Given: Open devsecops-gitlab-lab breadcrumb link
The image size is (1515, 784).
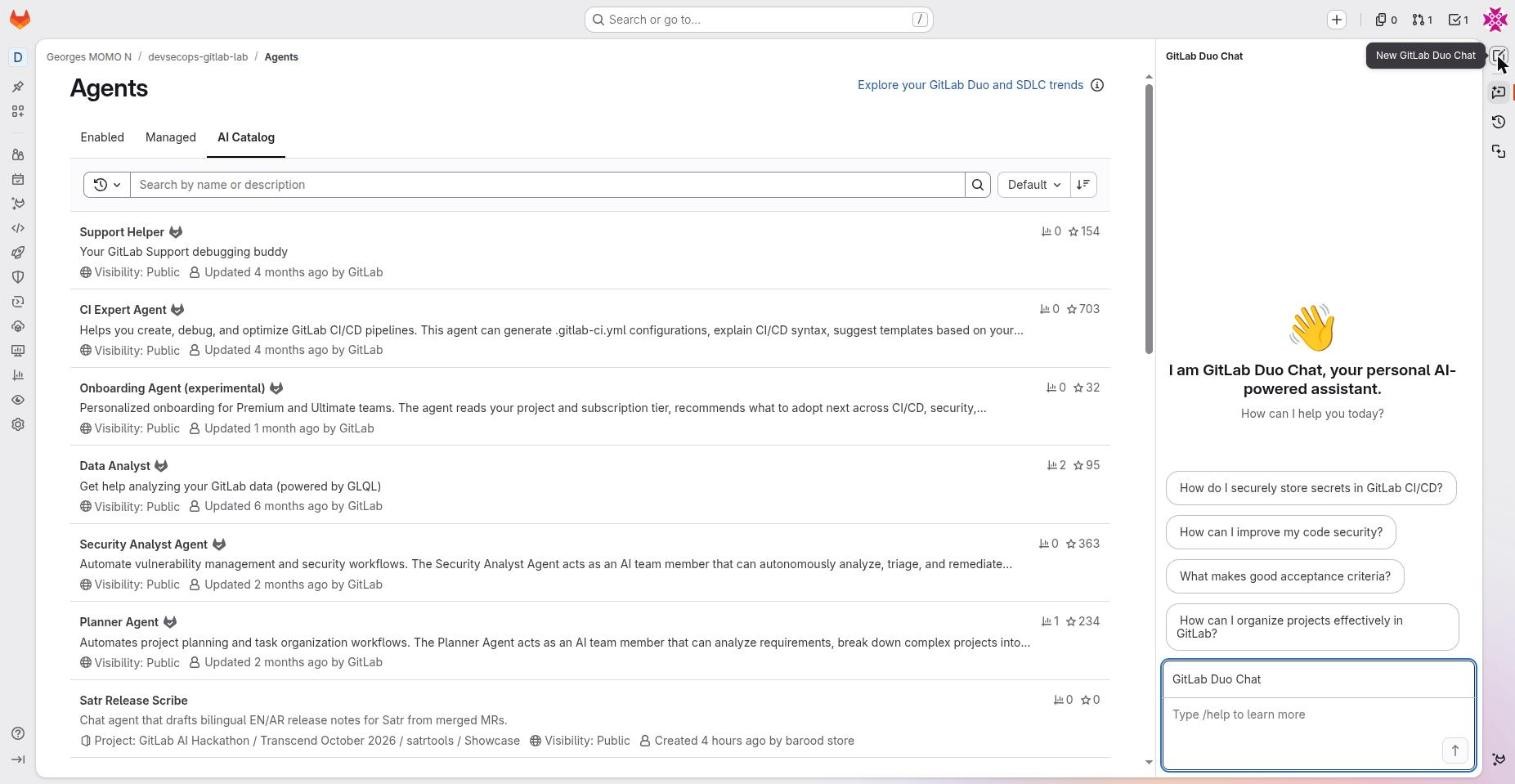Looking at the screenshot, I should click(198, 57).
